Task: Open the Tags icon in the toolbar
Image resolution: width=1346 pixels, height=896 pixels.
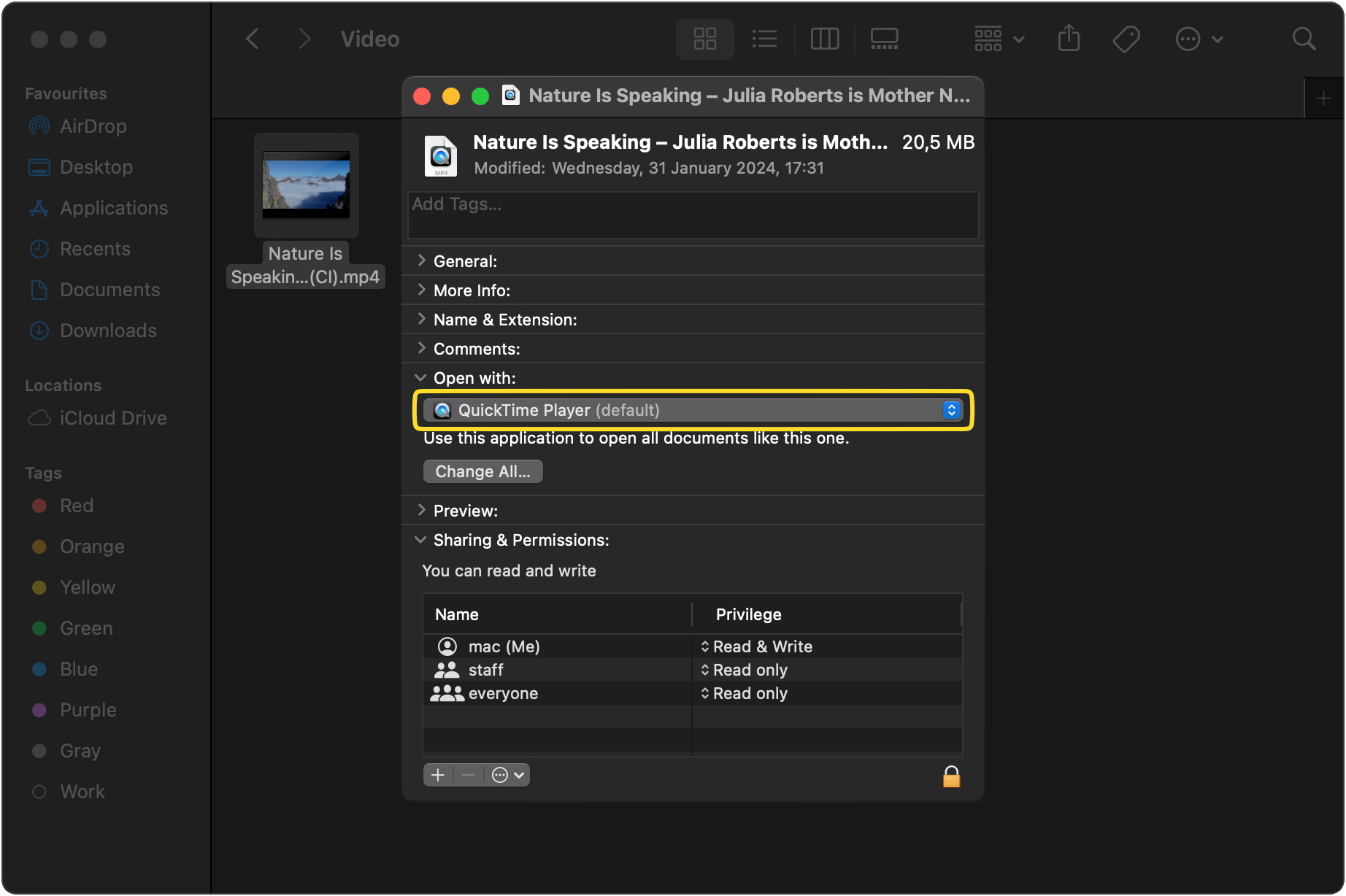Action: coord(1126,39)
